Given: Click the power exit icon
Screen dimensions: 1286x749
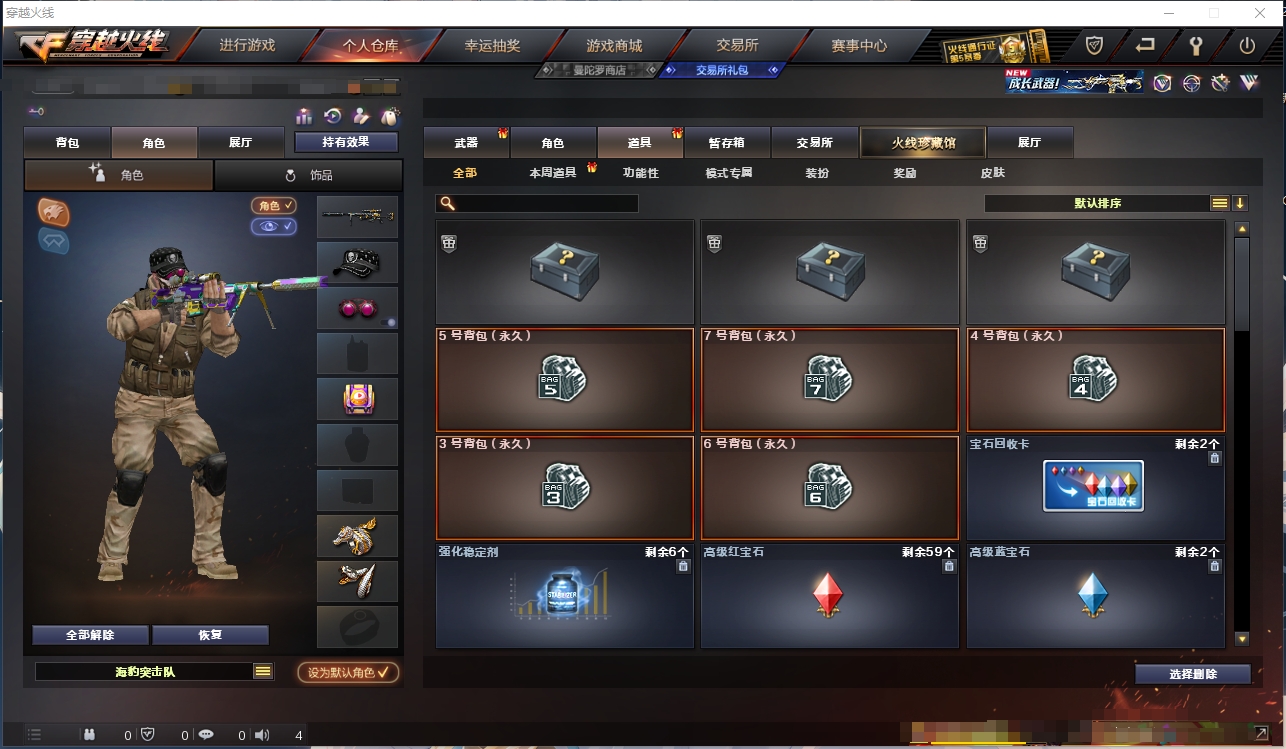Looking at the screenshot, I should [1247, 45].
